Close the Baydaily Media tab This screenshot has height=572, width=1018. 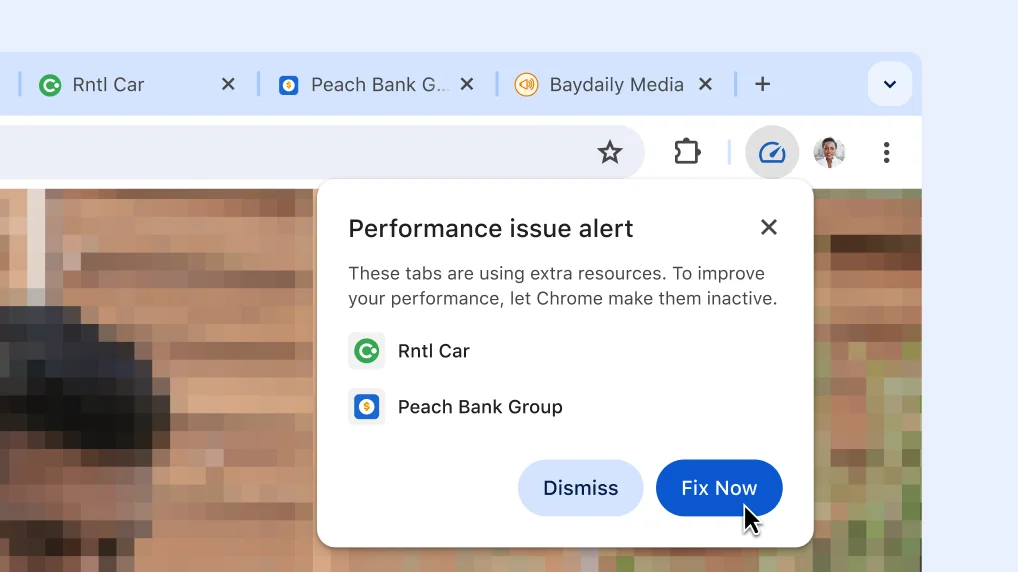point(705,85)
